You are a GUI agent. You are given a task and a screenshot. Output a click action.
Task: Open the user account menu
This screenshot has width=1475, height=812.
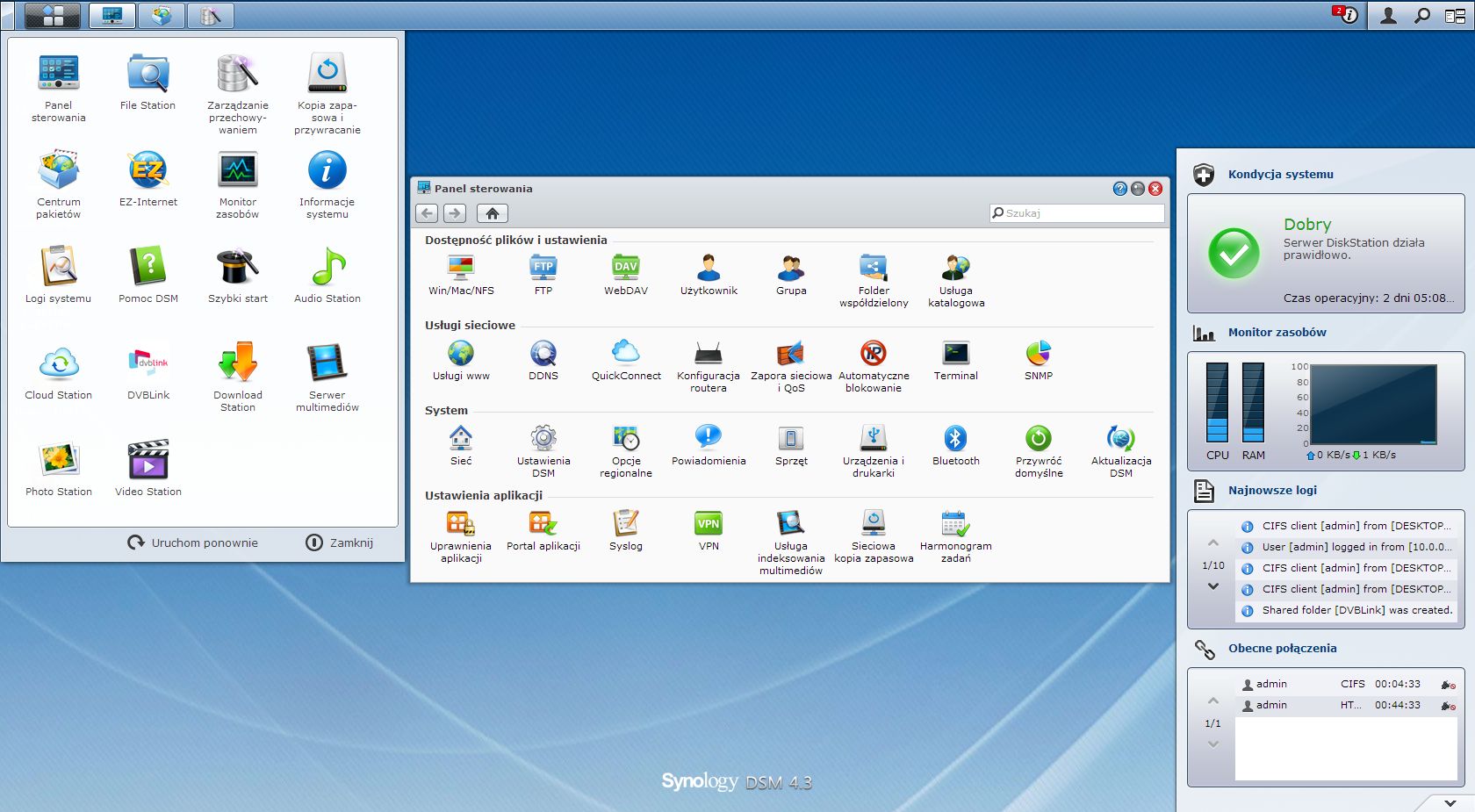point(1388,16)
